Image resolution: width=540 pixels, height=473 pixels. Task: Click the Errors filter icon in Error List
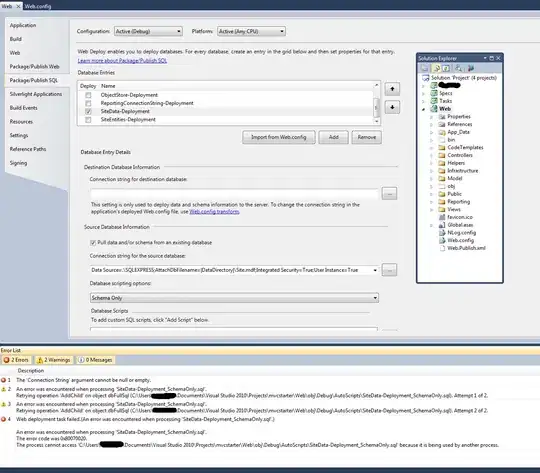(6, 360)
